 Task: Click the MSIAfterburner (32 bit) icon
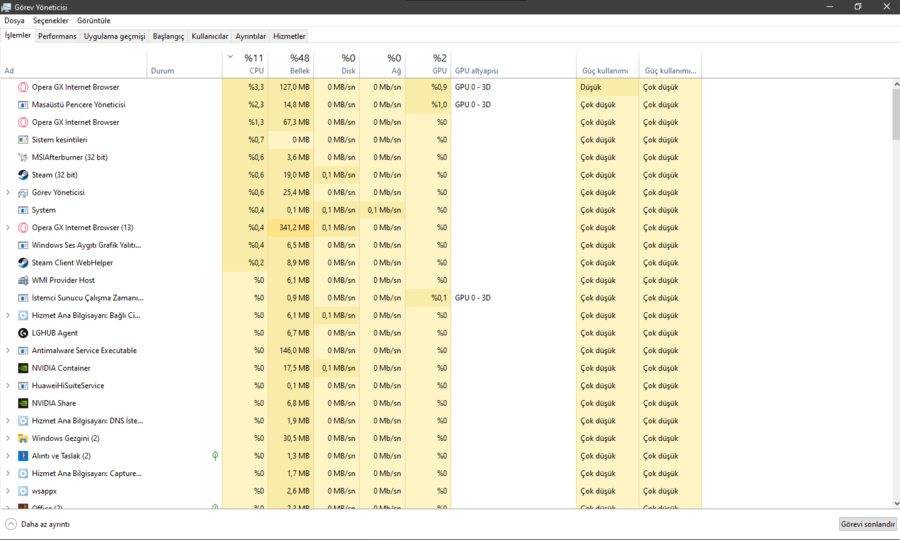[23, 157]
